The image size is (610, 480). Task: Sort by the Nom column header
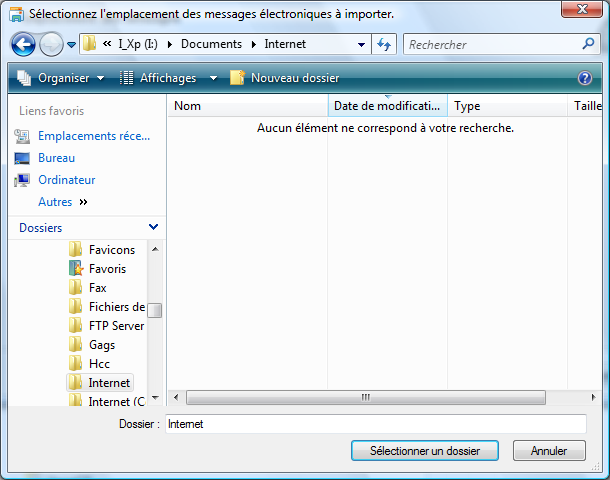(x=248, y=106)
